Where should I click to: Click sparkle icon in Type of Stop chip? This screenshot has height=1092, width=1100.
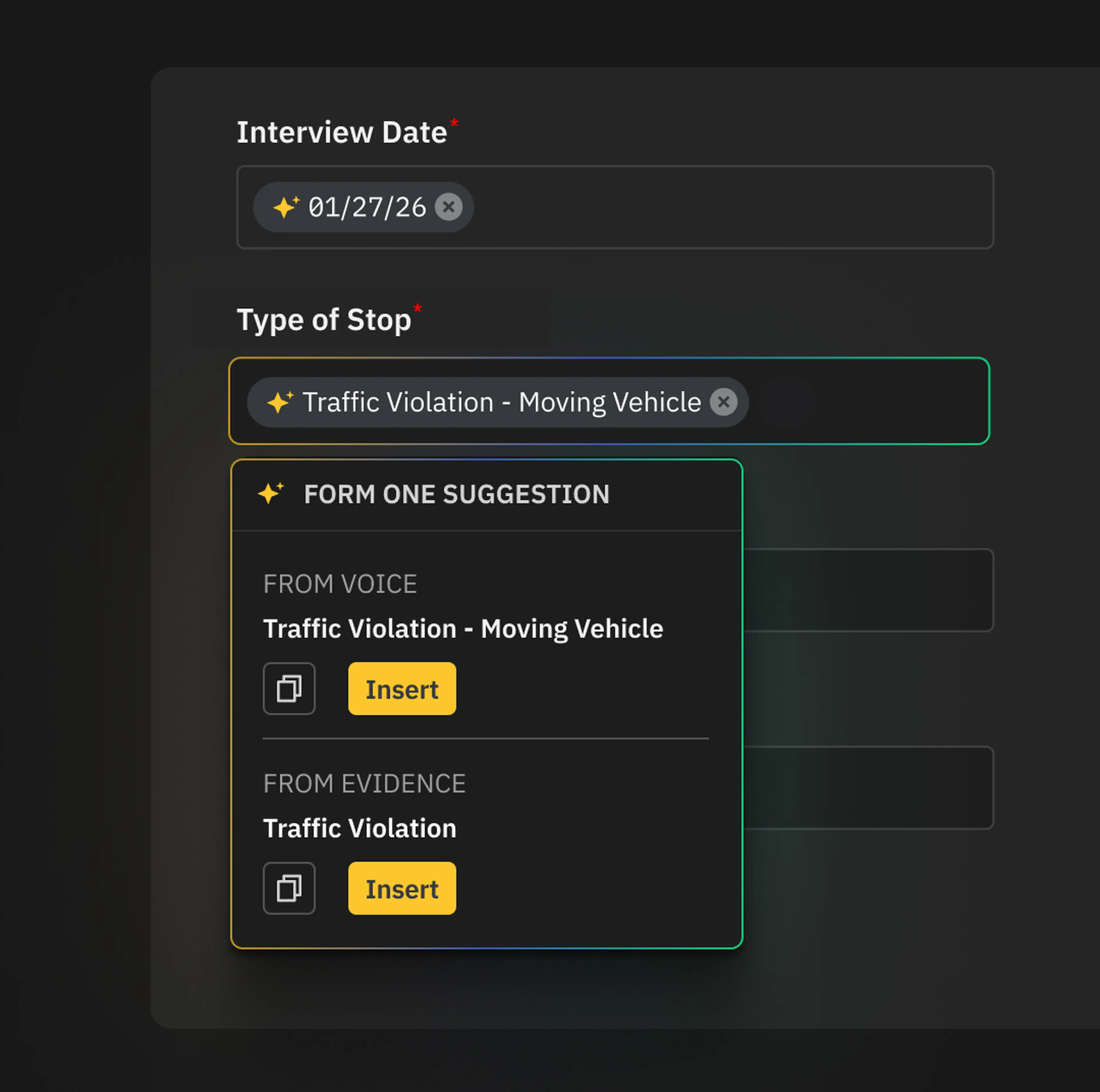click(280, 402)
